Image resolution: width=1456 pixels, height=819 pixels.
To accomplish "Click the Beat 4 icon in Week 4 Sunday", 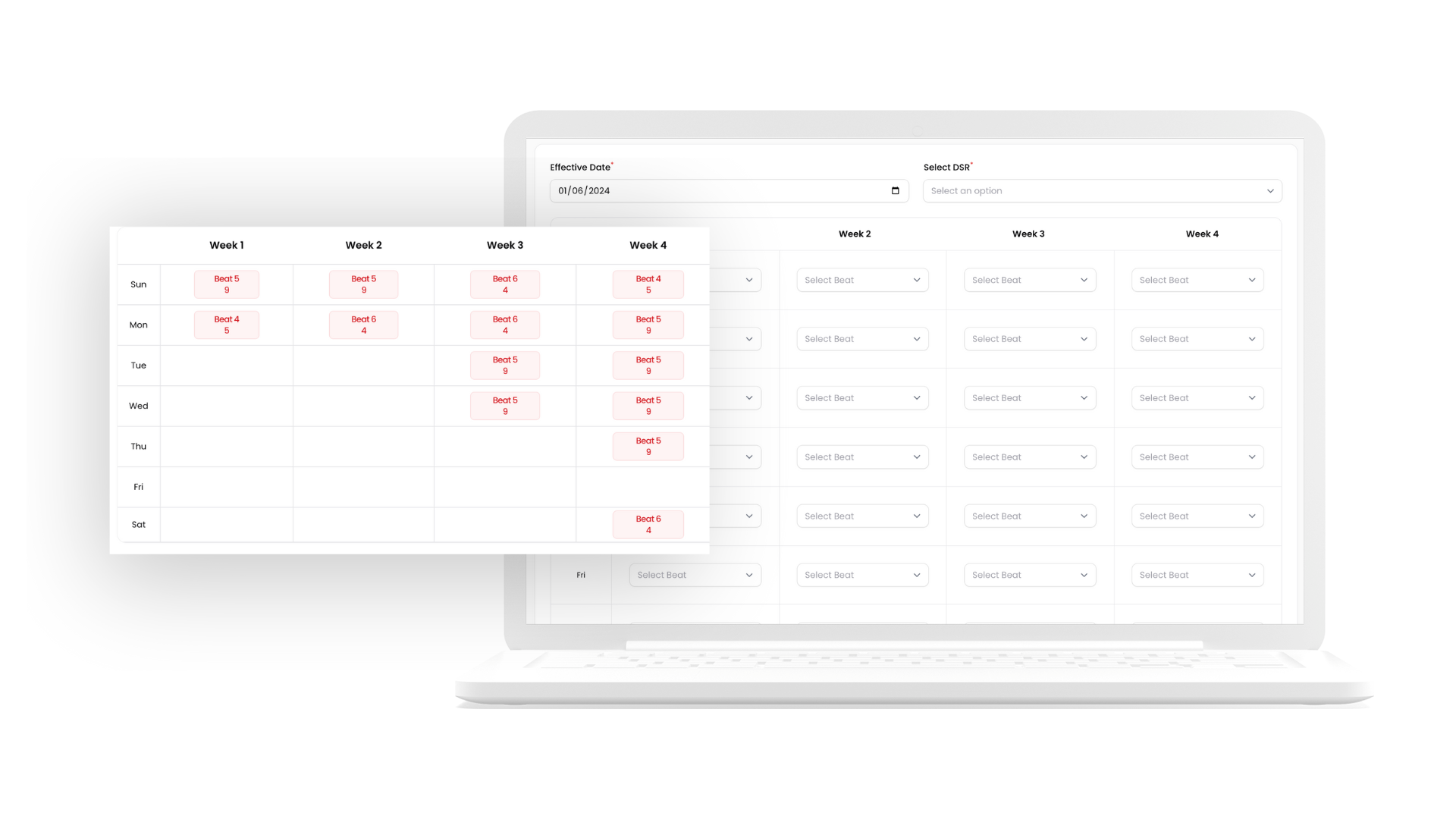I will pyautogui.click(x=648, y=284).
